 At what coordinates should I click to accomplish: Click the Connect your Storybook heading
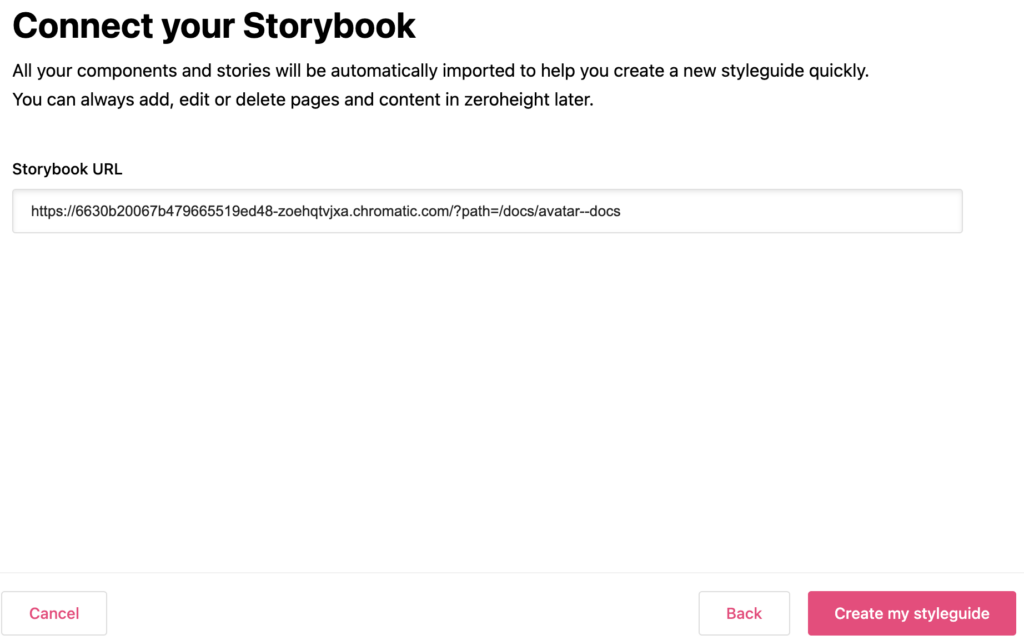(214, 25)
